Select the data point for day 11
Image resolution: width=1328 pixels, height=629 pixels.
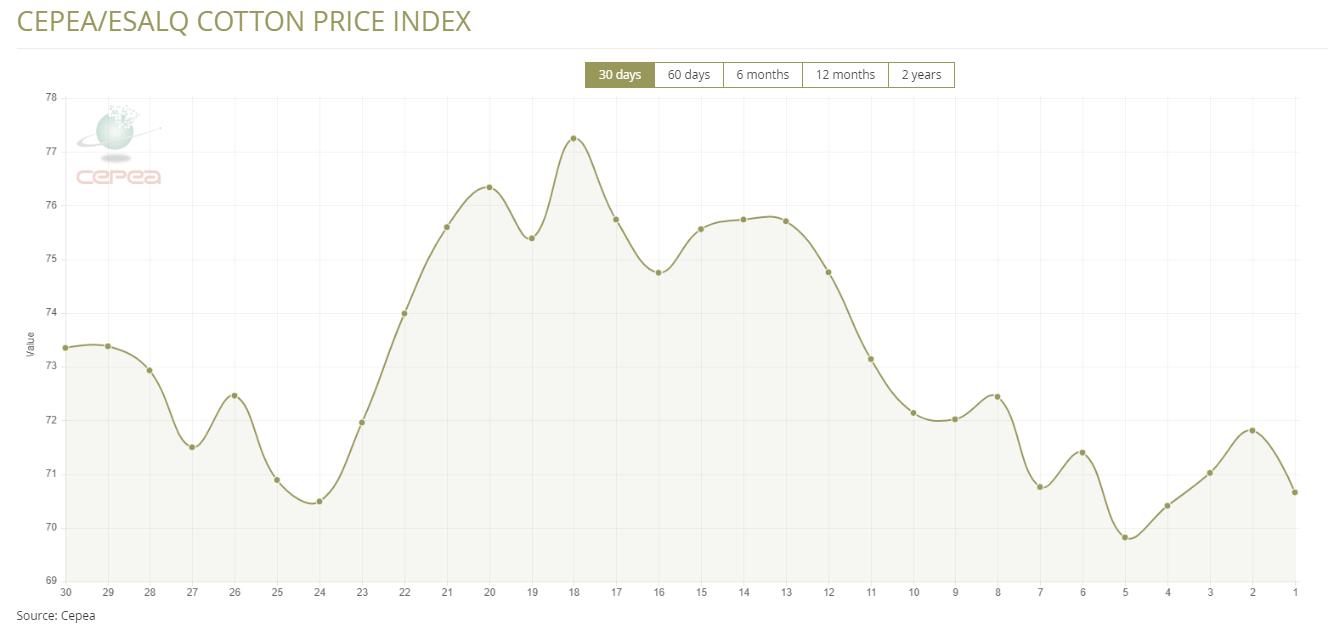pos(871,359)
